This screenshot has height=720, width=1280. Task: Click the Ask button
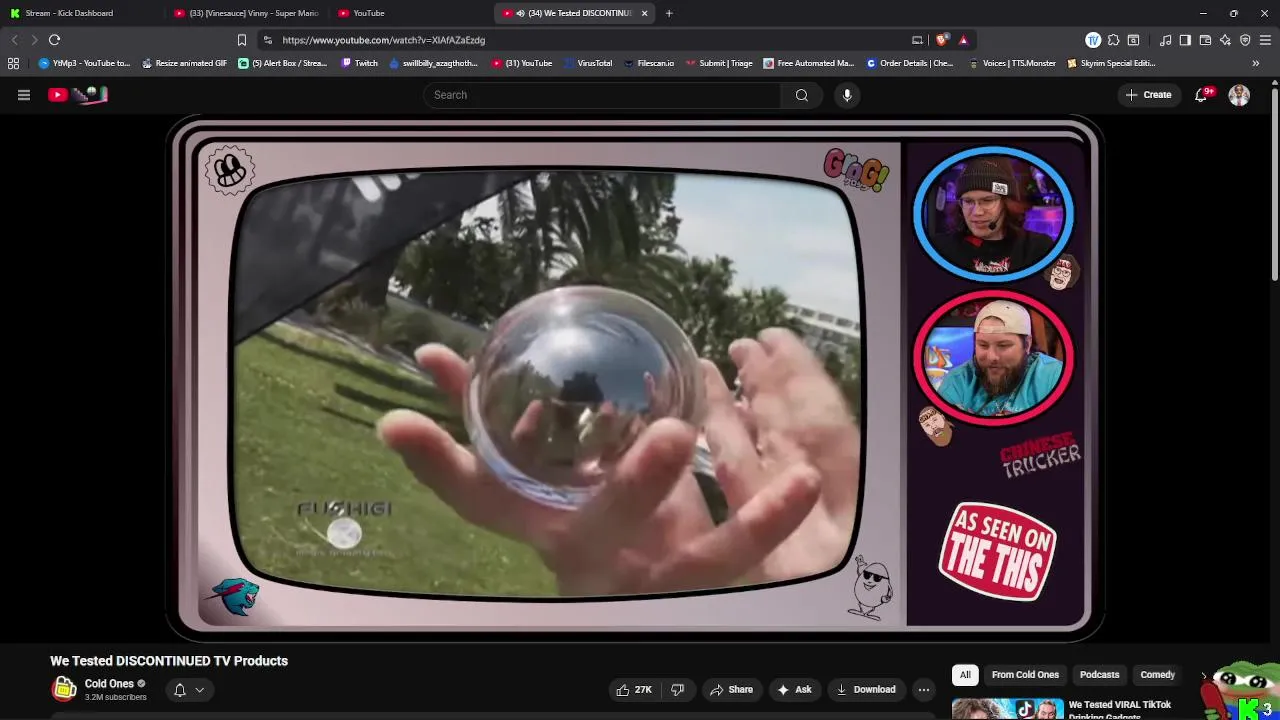coord(794,689)
